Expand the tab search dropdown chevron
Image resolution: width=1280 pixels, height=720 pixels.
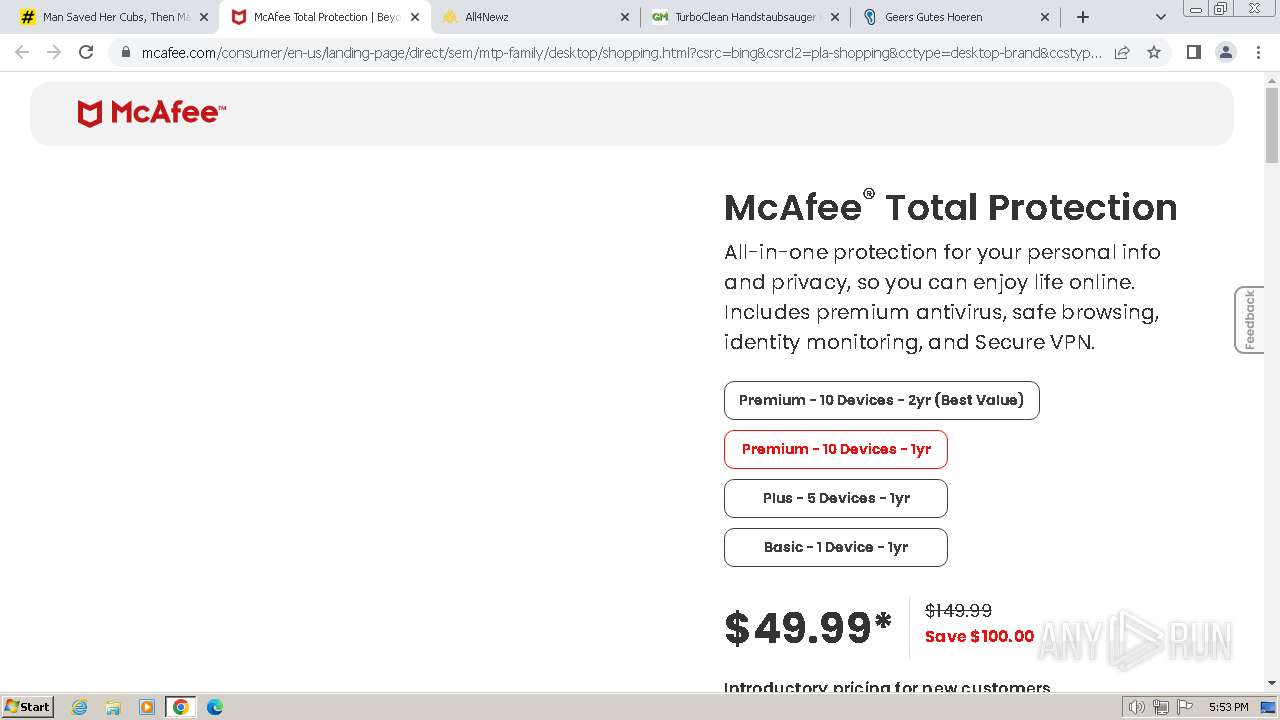[x=1160, y=17]
